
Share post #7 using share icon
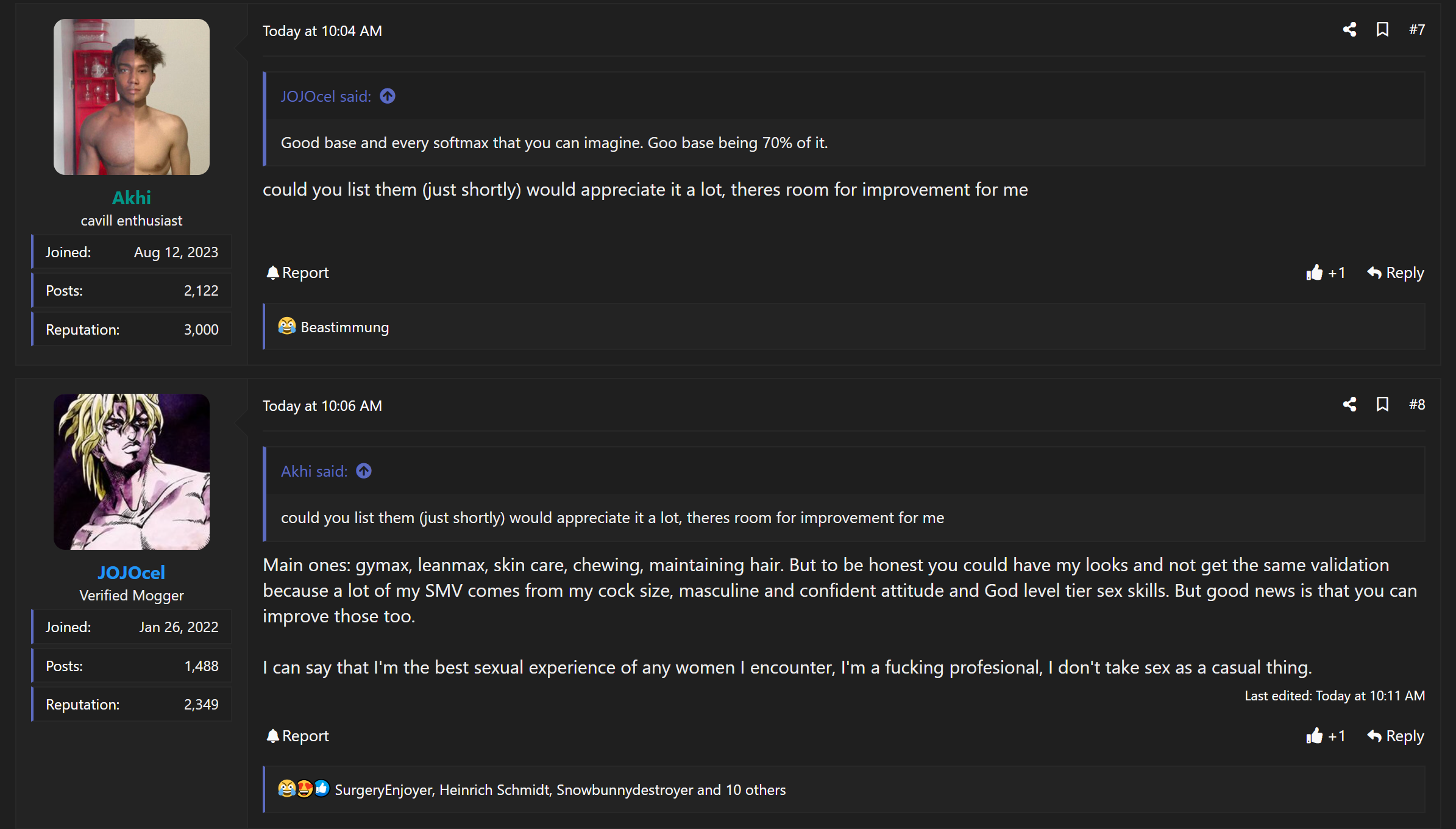(x=1349, y=30)
